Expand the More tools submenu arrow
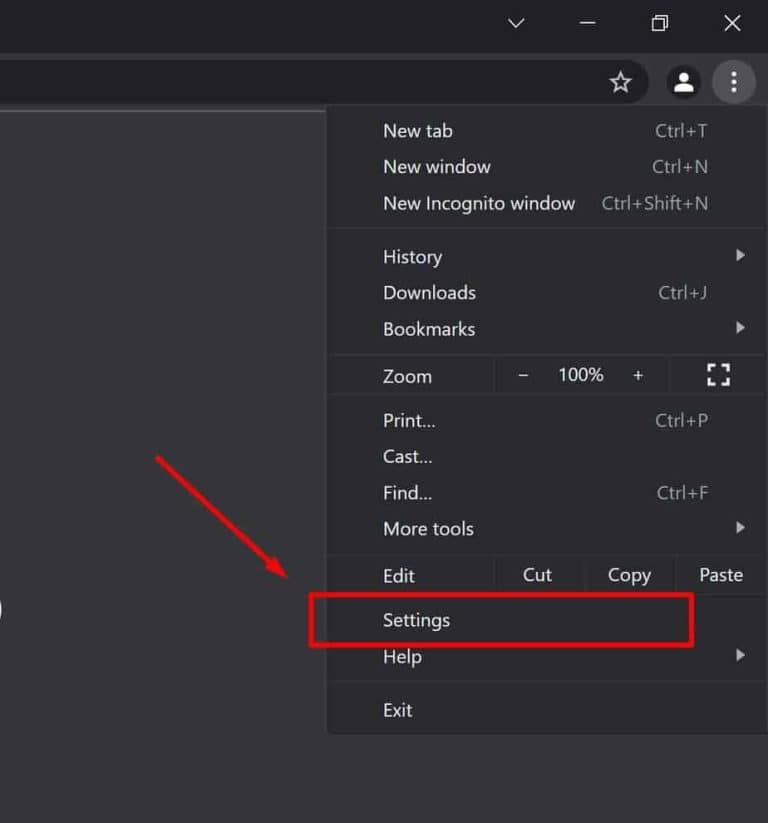This screenshot has height=823, width=768. point(740,528)
